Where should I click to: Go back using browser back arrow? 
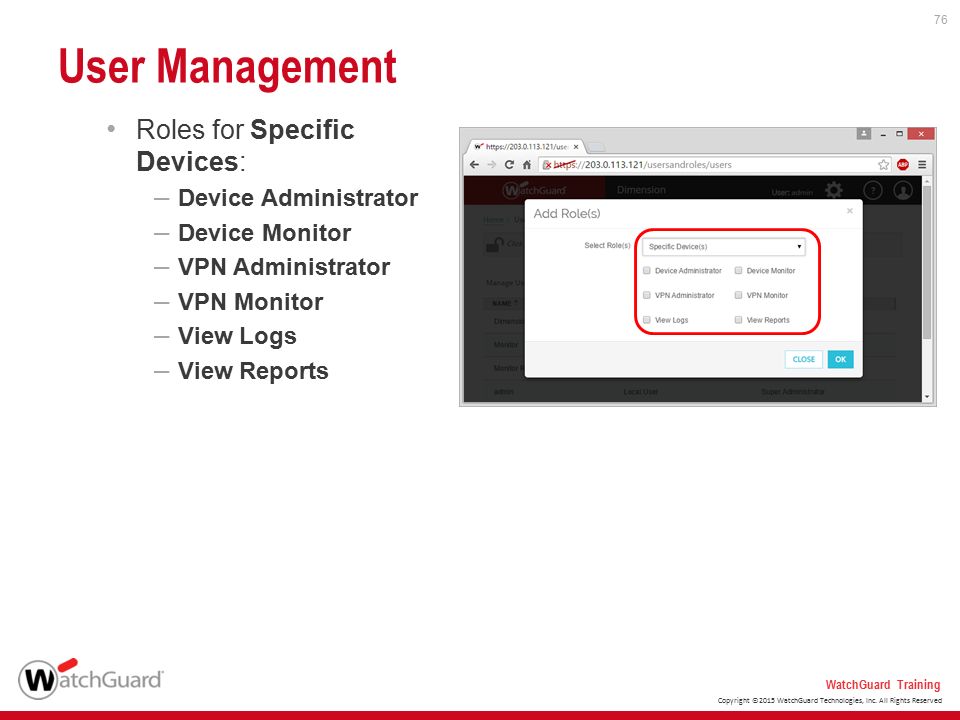tap(474, 165)
